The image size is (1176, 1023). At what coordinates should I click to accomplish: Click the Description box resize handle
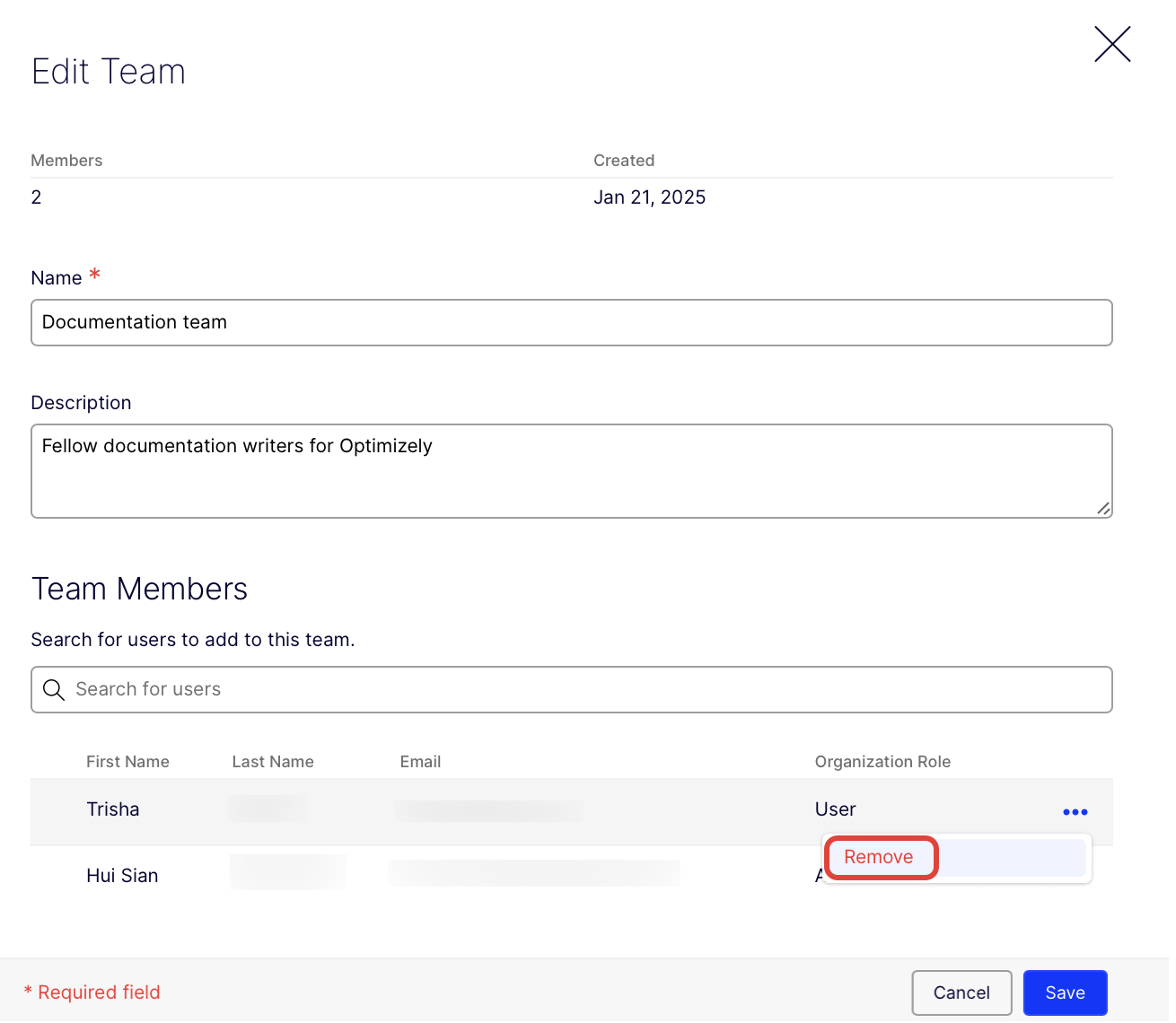(x=1103, y=508)
